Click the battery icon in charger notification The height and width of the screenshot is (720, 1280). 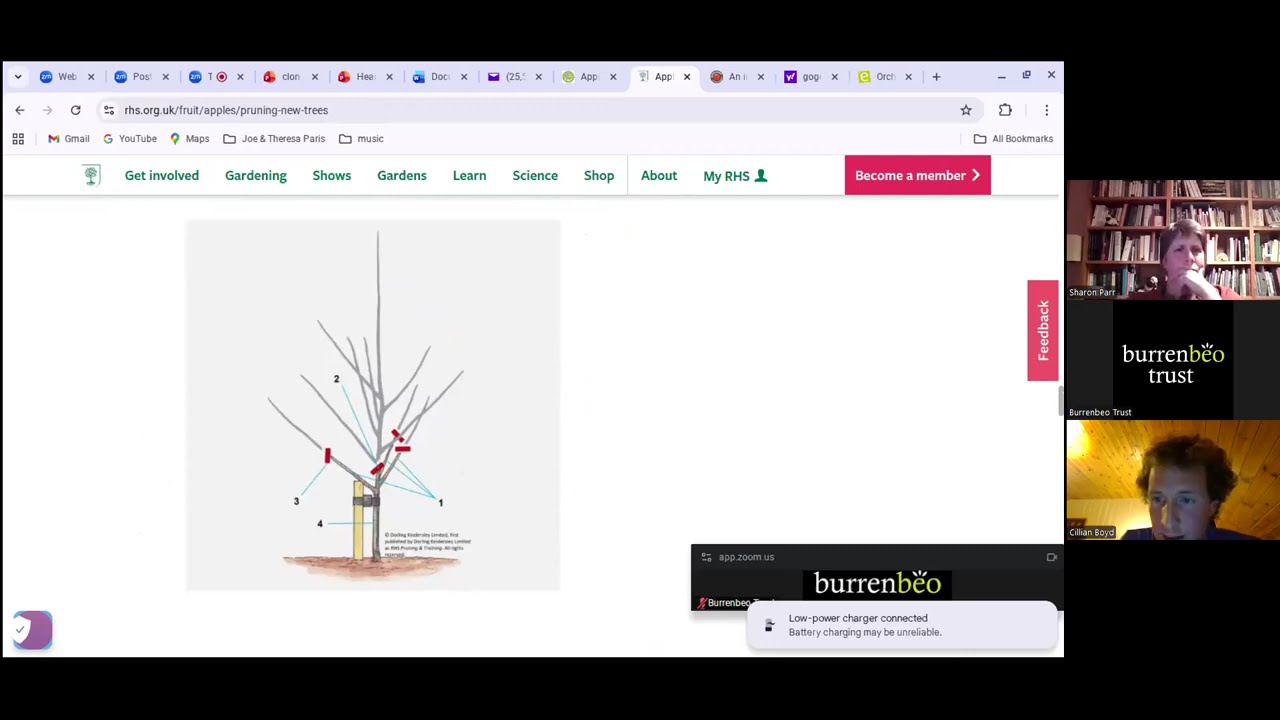tap(769, 625)
